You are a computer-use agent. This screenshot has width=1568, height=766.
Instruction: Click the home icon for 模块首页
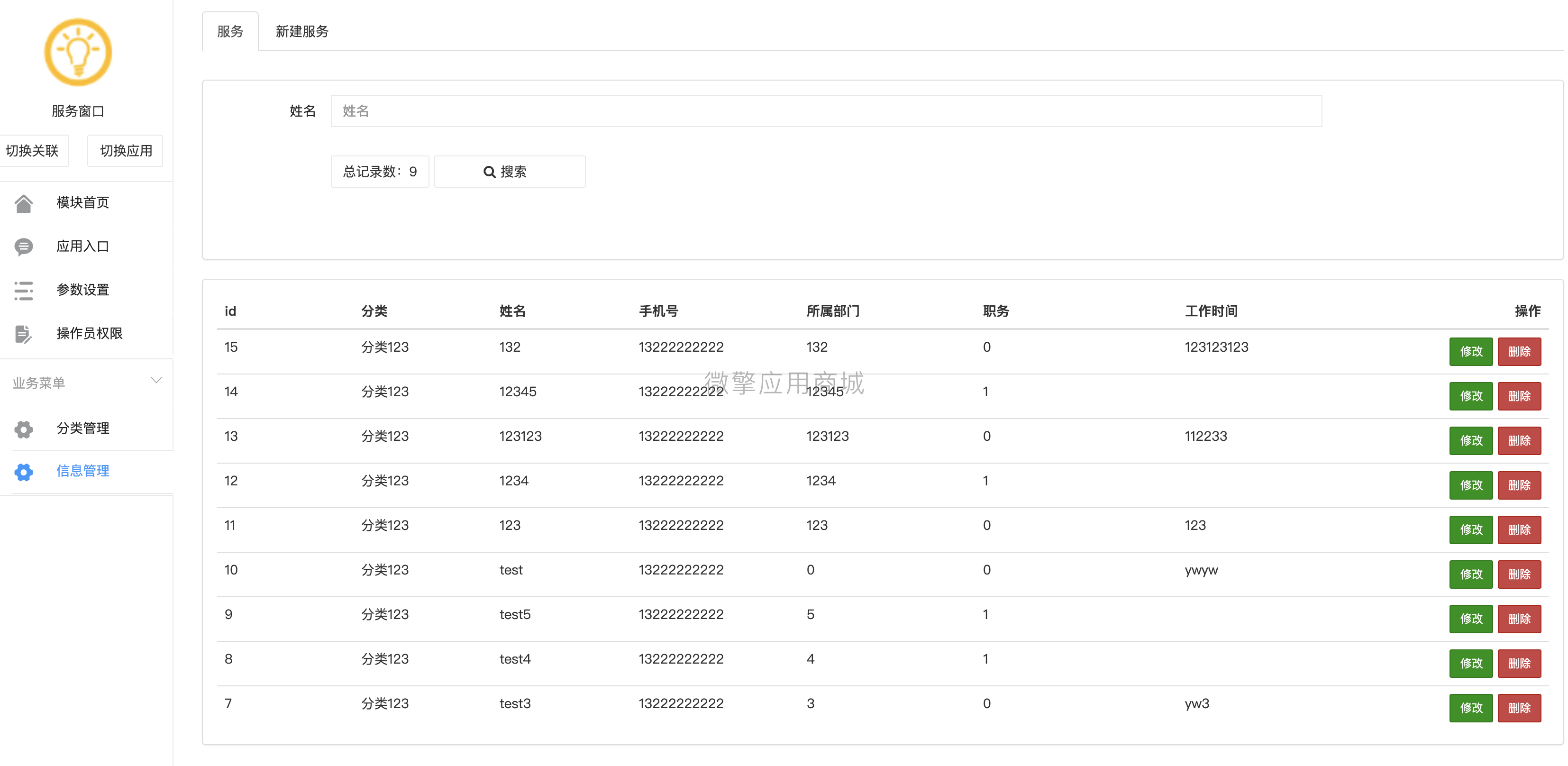click(23, 203)
